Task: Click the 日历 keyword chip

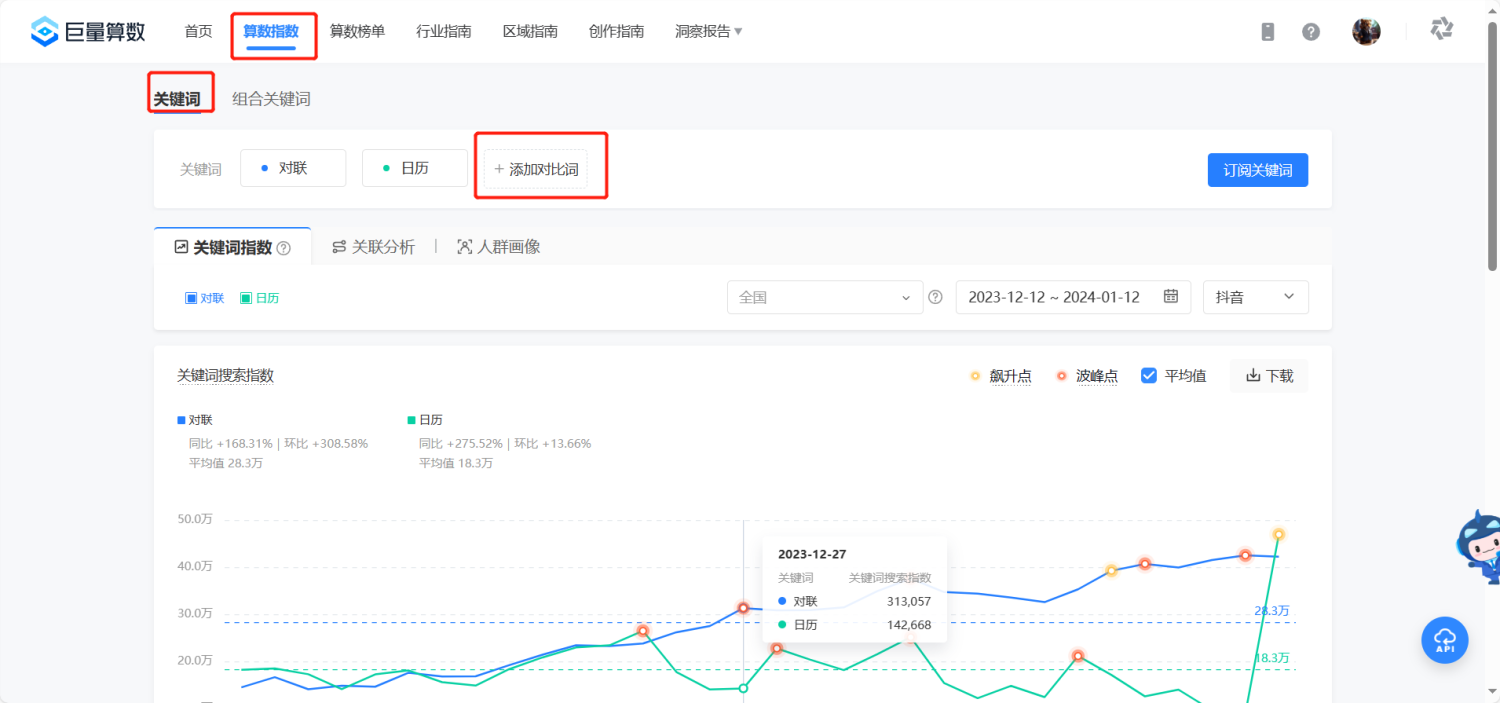Action: tap(415, 168)
